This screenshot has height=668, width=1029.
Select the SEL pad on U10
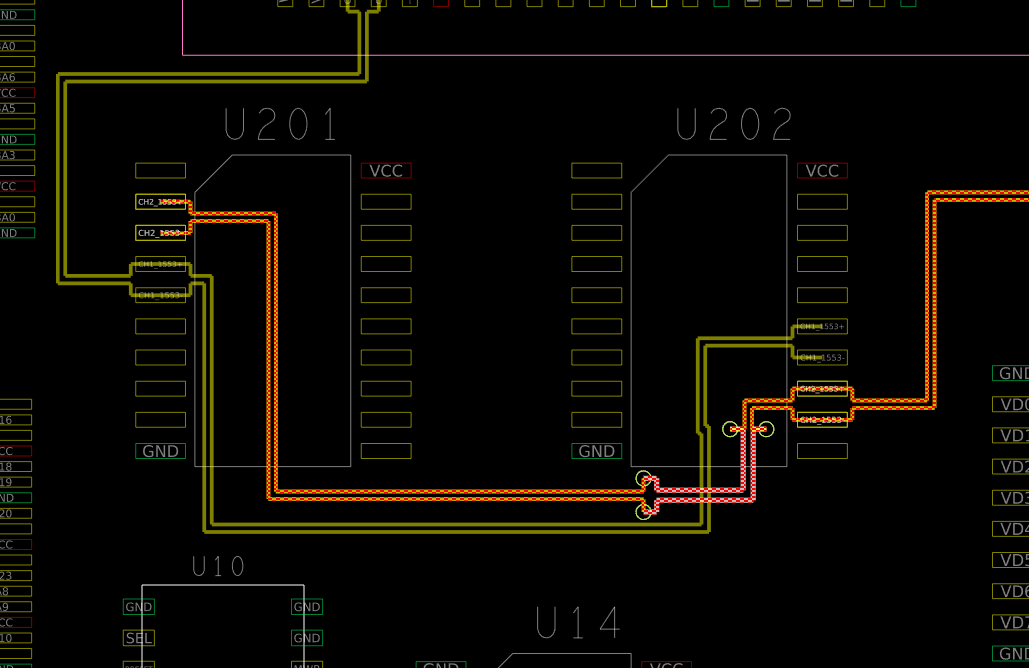pos(139,638)
